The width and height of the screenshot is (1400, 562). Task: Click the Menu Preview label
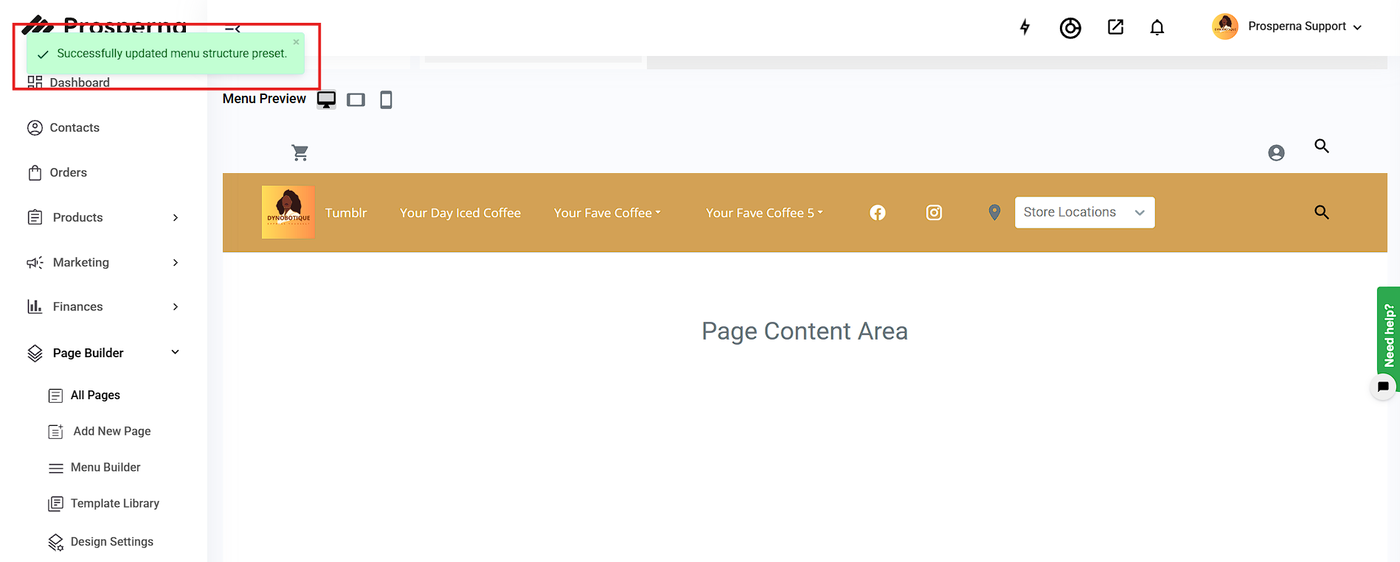pos(264,99)
